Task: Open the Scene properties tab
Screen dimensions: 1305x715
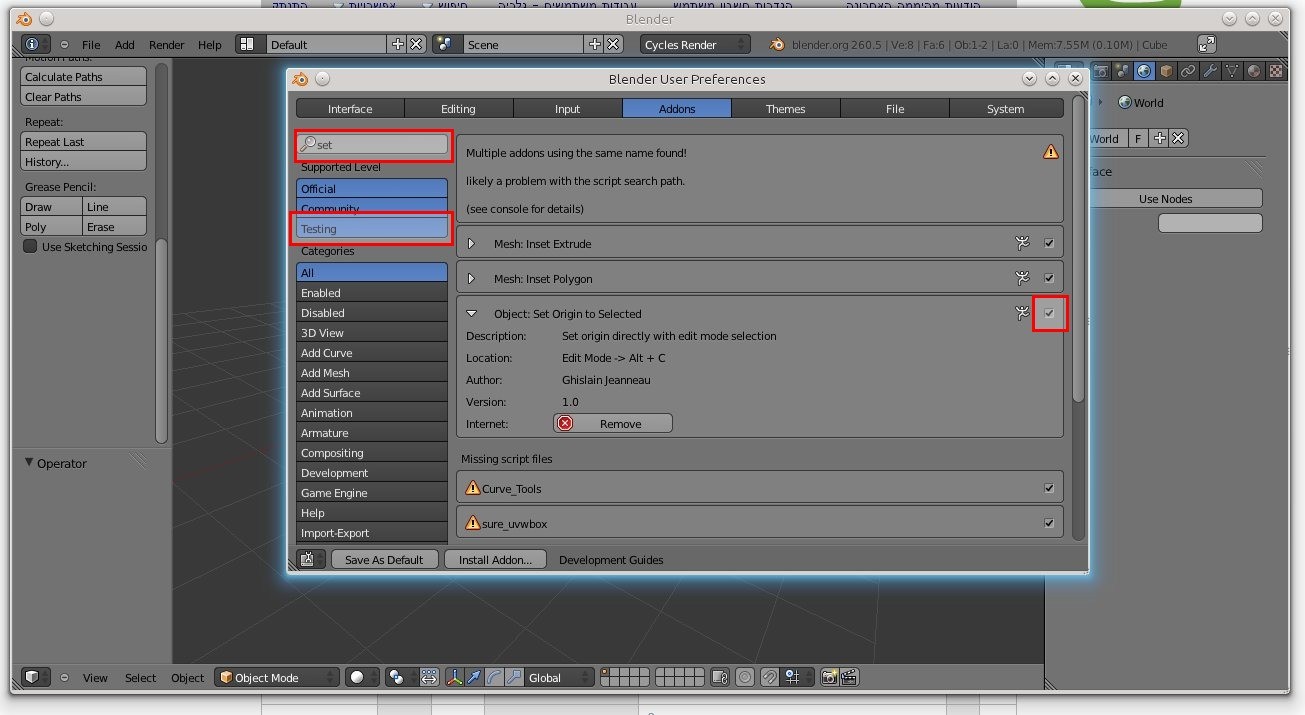Action: tap(1123, 71)
